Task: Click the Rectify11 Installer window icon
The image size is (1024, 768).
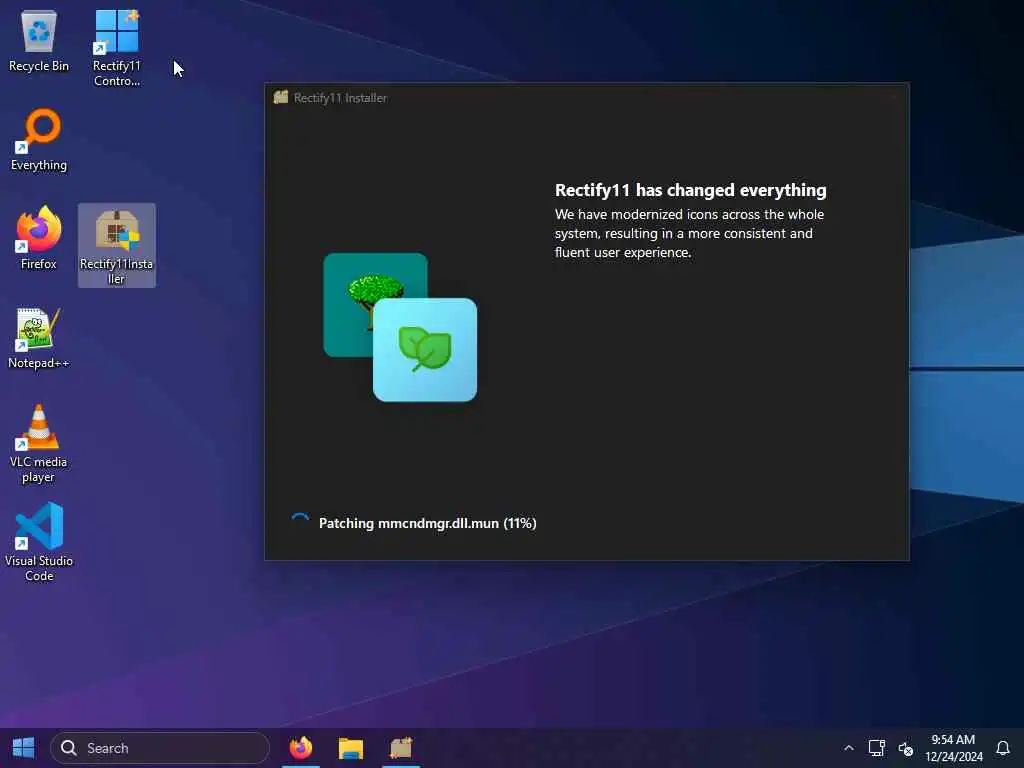Action: click(281, 97)
